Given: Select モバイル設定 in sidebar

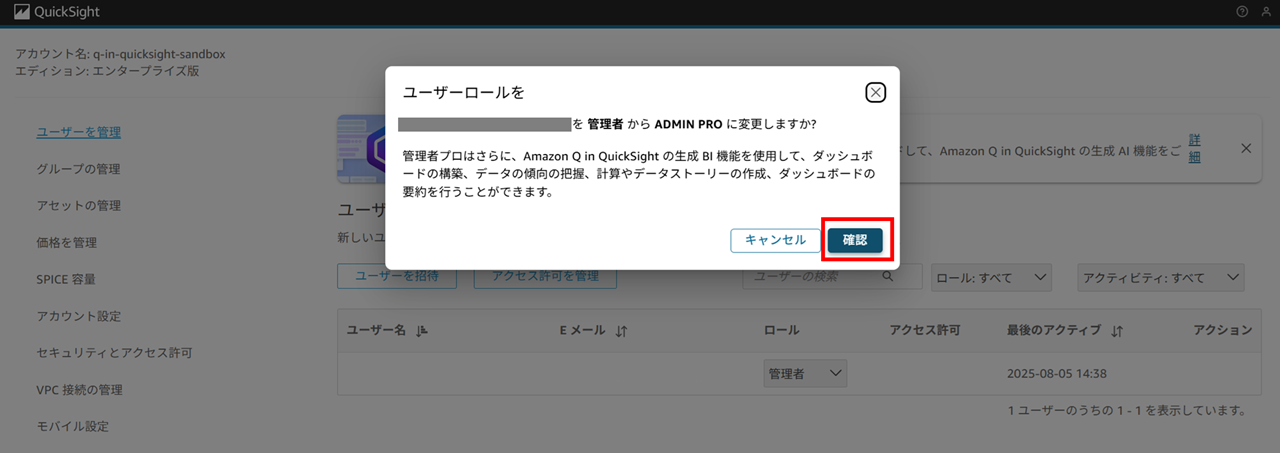Looking at the screenshot, I should 72,426.
